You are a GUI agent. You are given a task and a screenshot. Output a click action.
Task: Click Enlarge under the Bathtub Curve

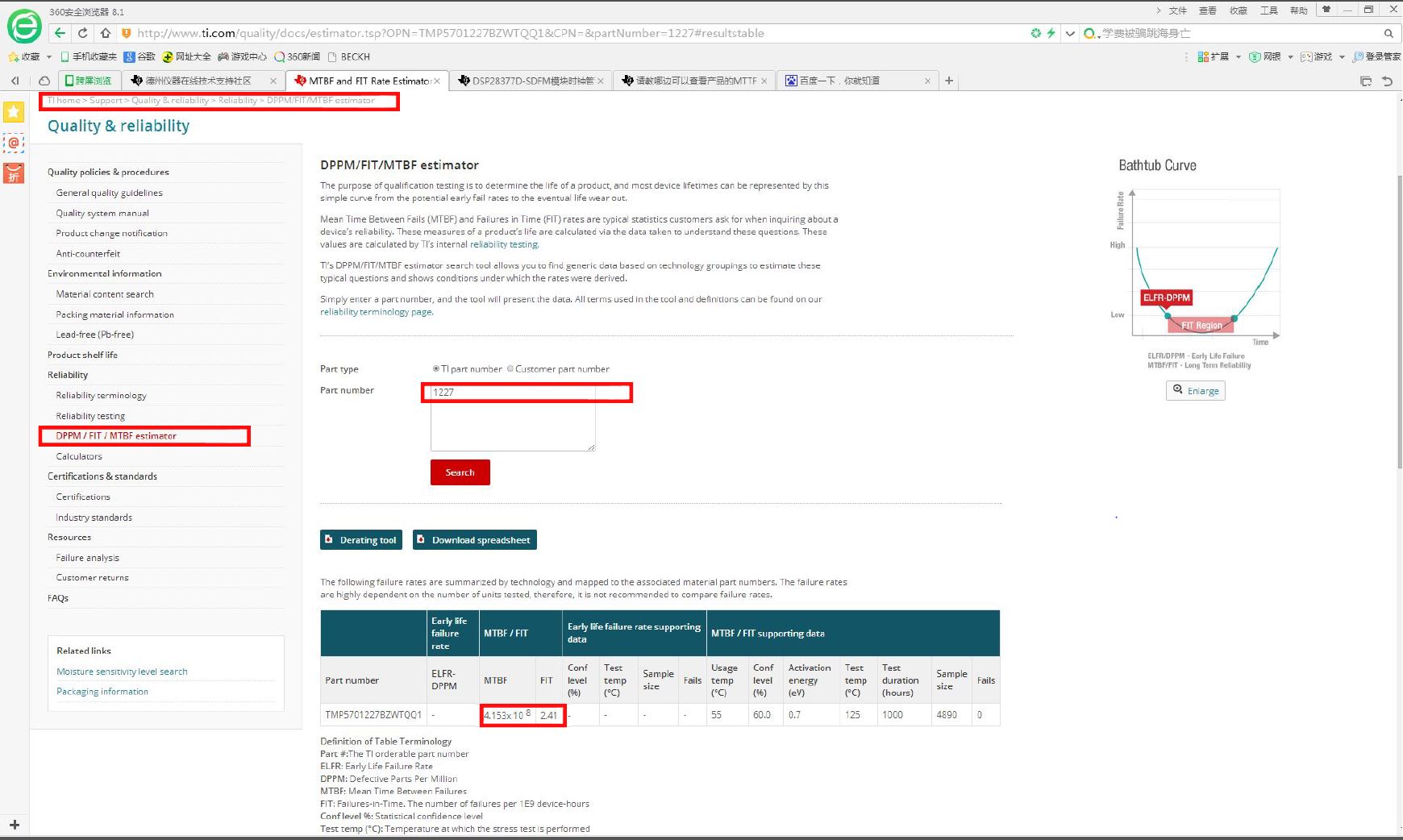1196,391
